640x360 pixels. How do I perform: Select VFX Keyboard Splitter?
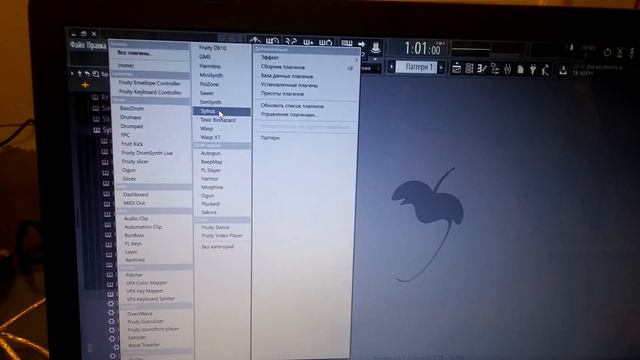151,299
